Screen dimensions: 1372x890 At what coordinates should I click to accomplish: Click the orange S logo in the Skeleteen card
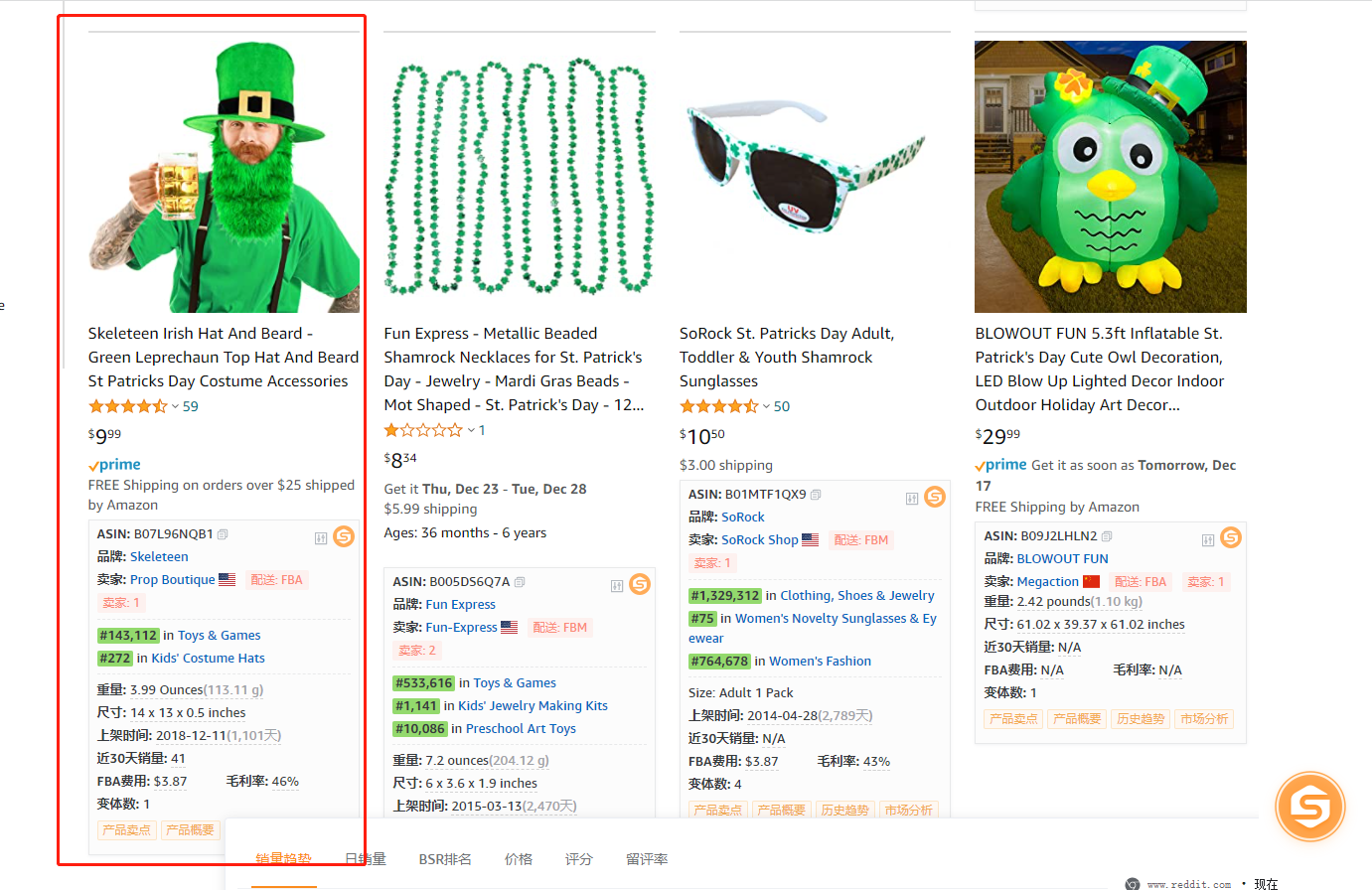coord(344,536)
